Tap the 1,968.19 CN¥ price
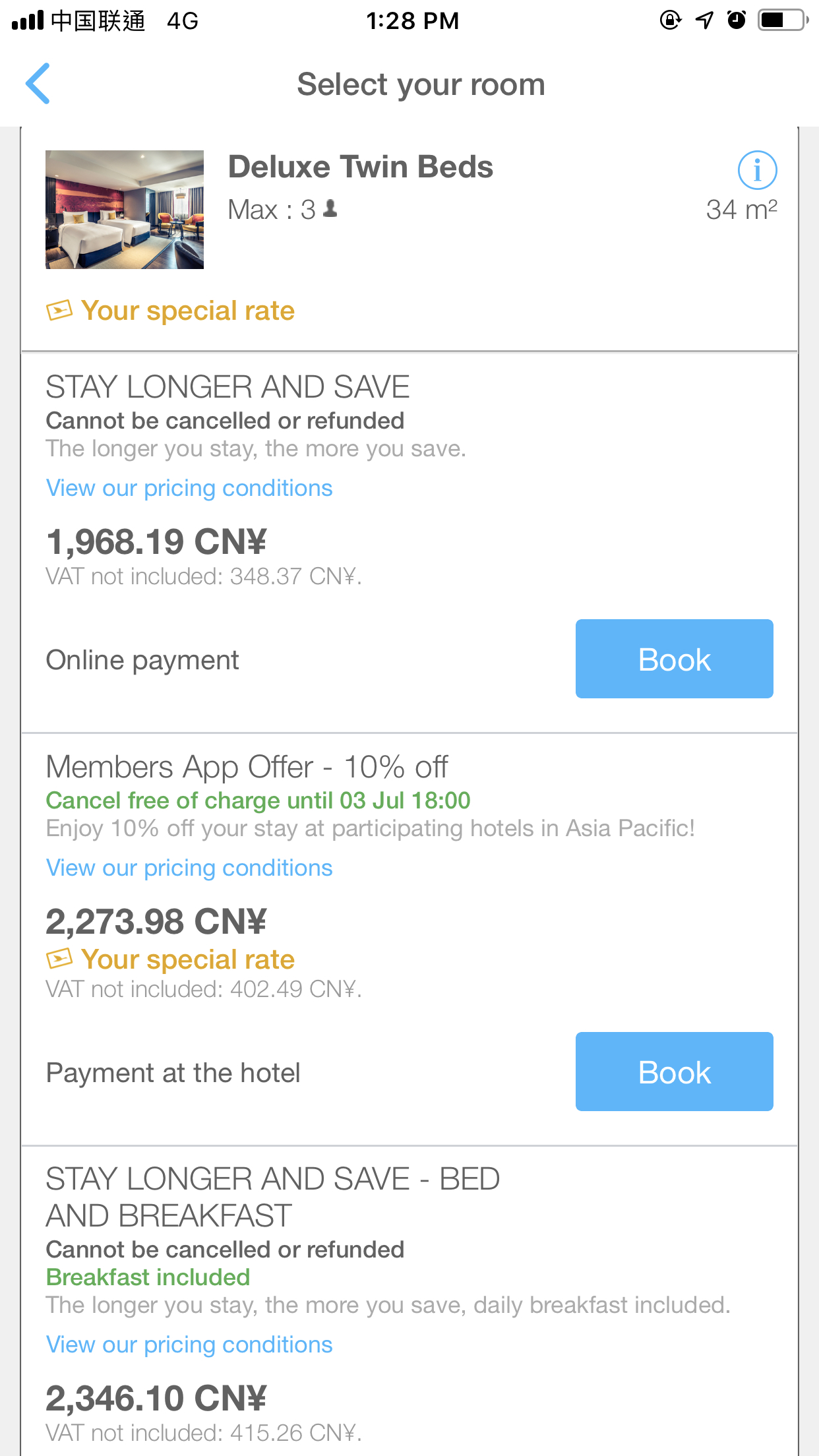This screenshot has height=1456, width=819. tap(156, 542)
